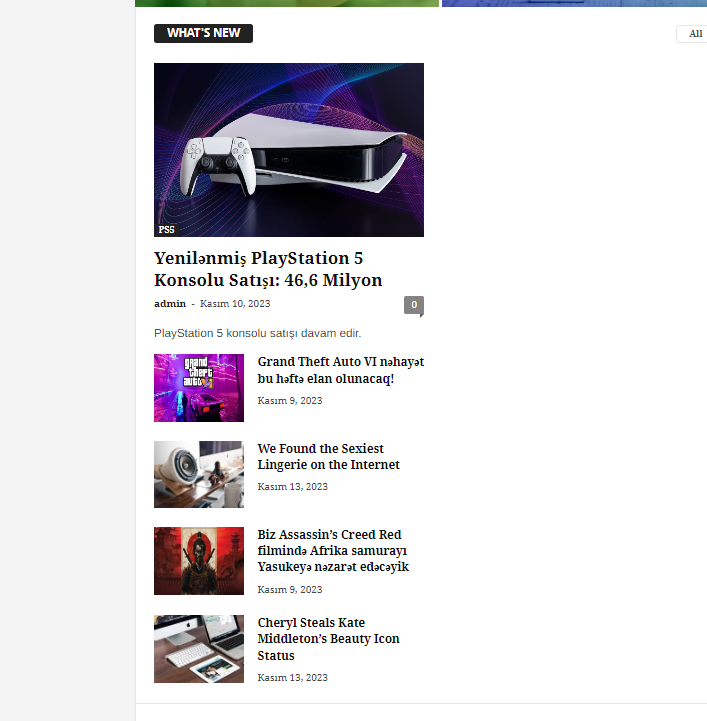
Task: Click Kasım 13, 2023 date under Lingerie article
Action: pos(292,486)
